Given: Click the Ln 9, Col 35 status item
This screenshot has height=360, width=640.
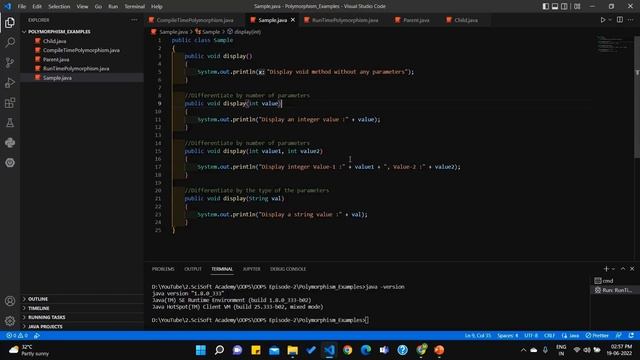Looking at the screenshot, I should click(x=478, y=336).
